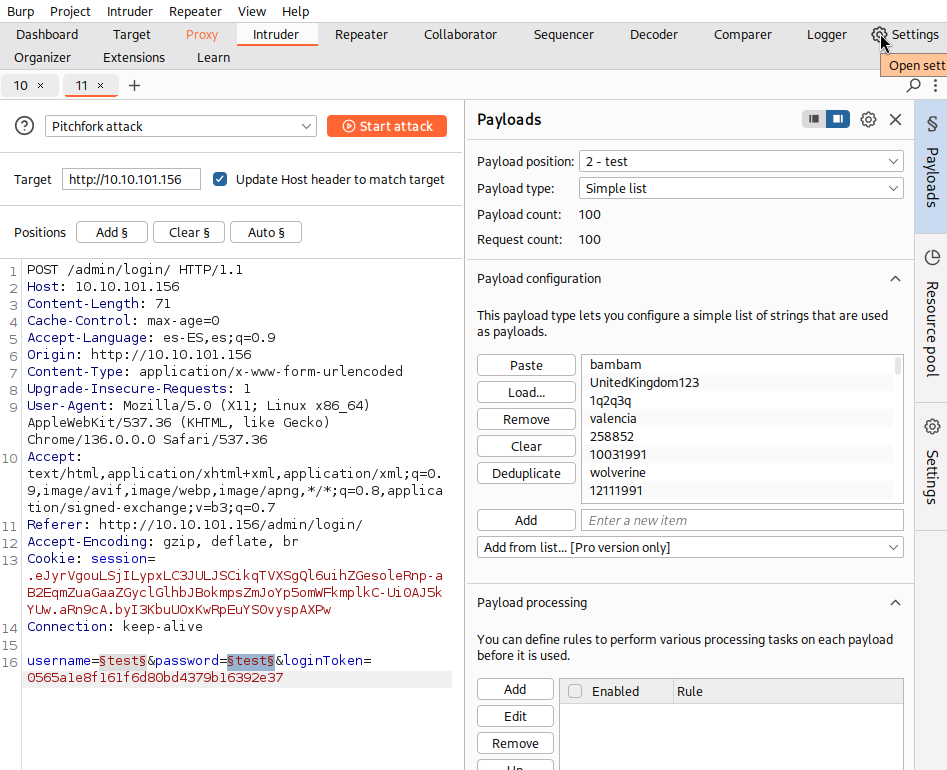
Task: Start the attack
Action: 387,126
